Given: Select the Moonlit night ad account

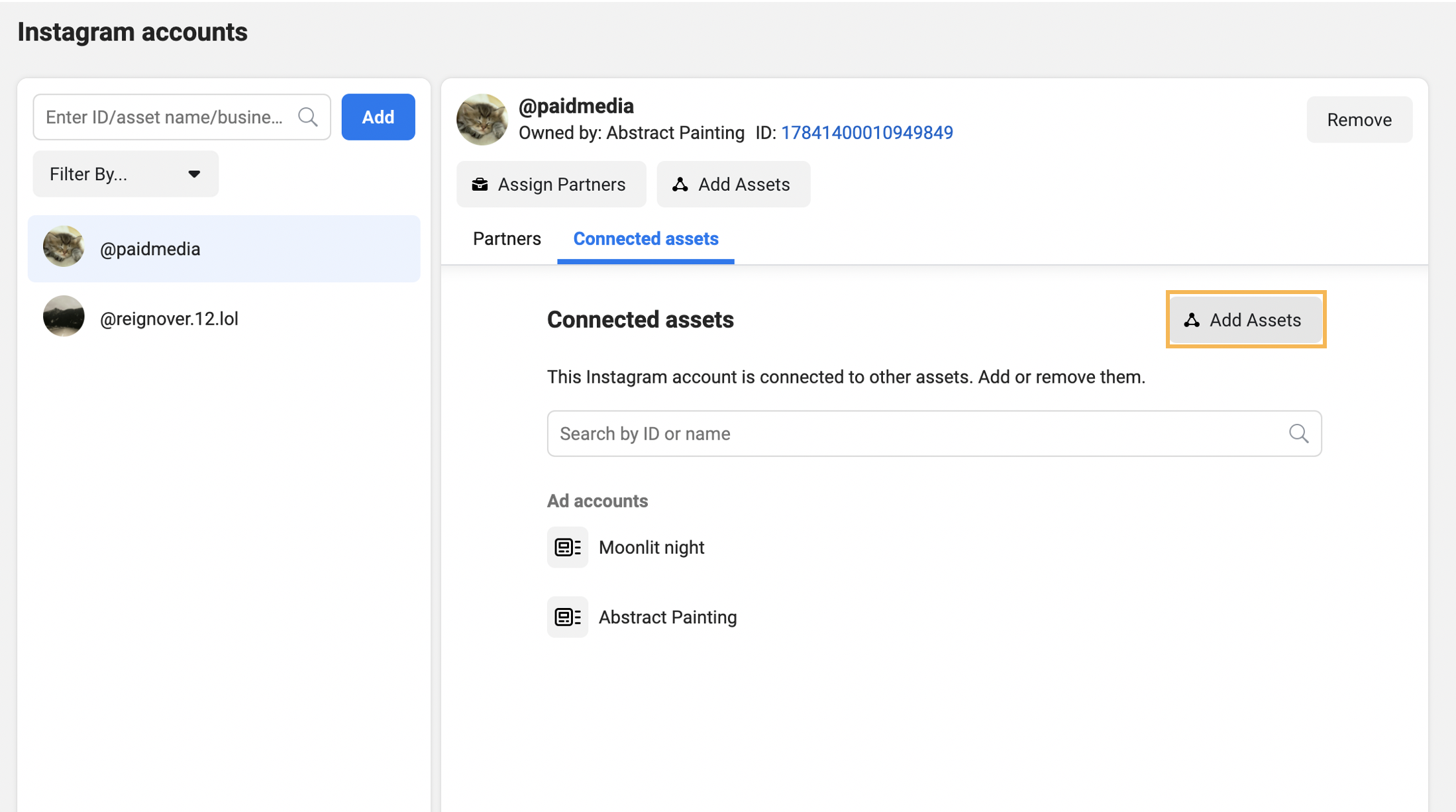Looking at the screenshot, I should (651, 547).
